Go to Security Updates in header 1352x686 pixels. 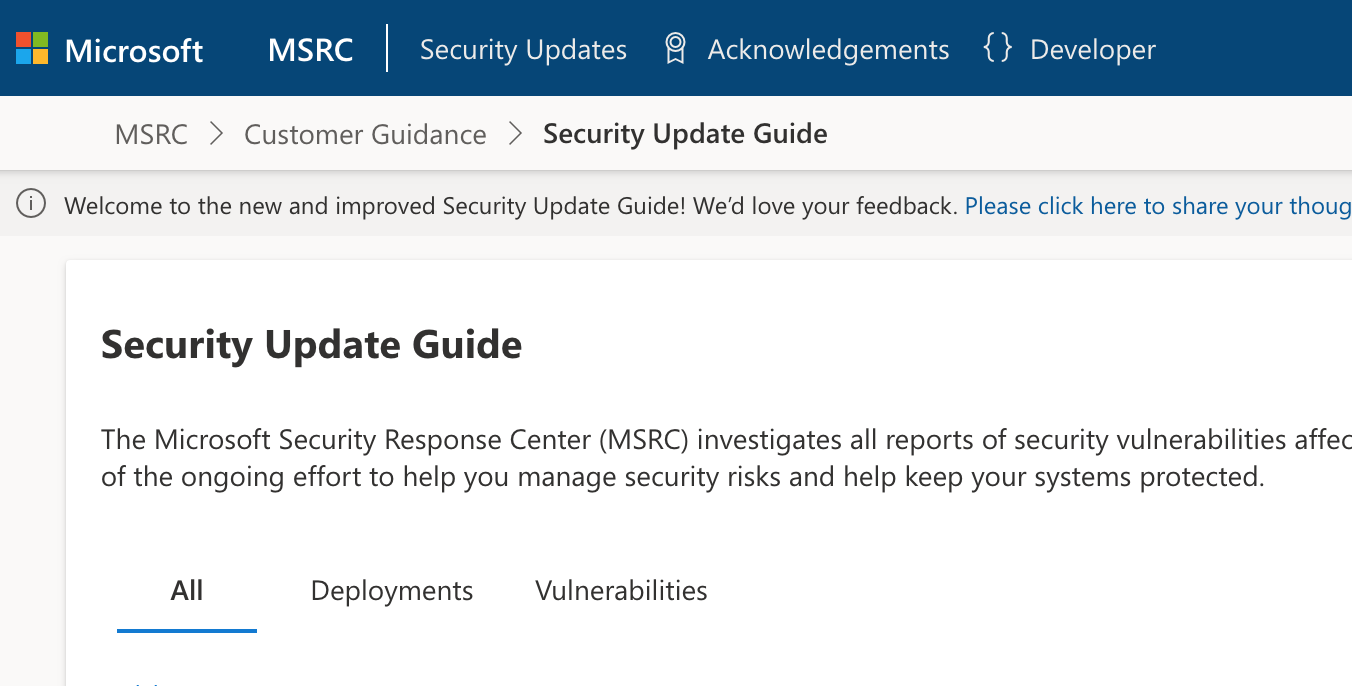[523, 50]
